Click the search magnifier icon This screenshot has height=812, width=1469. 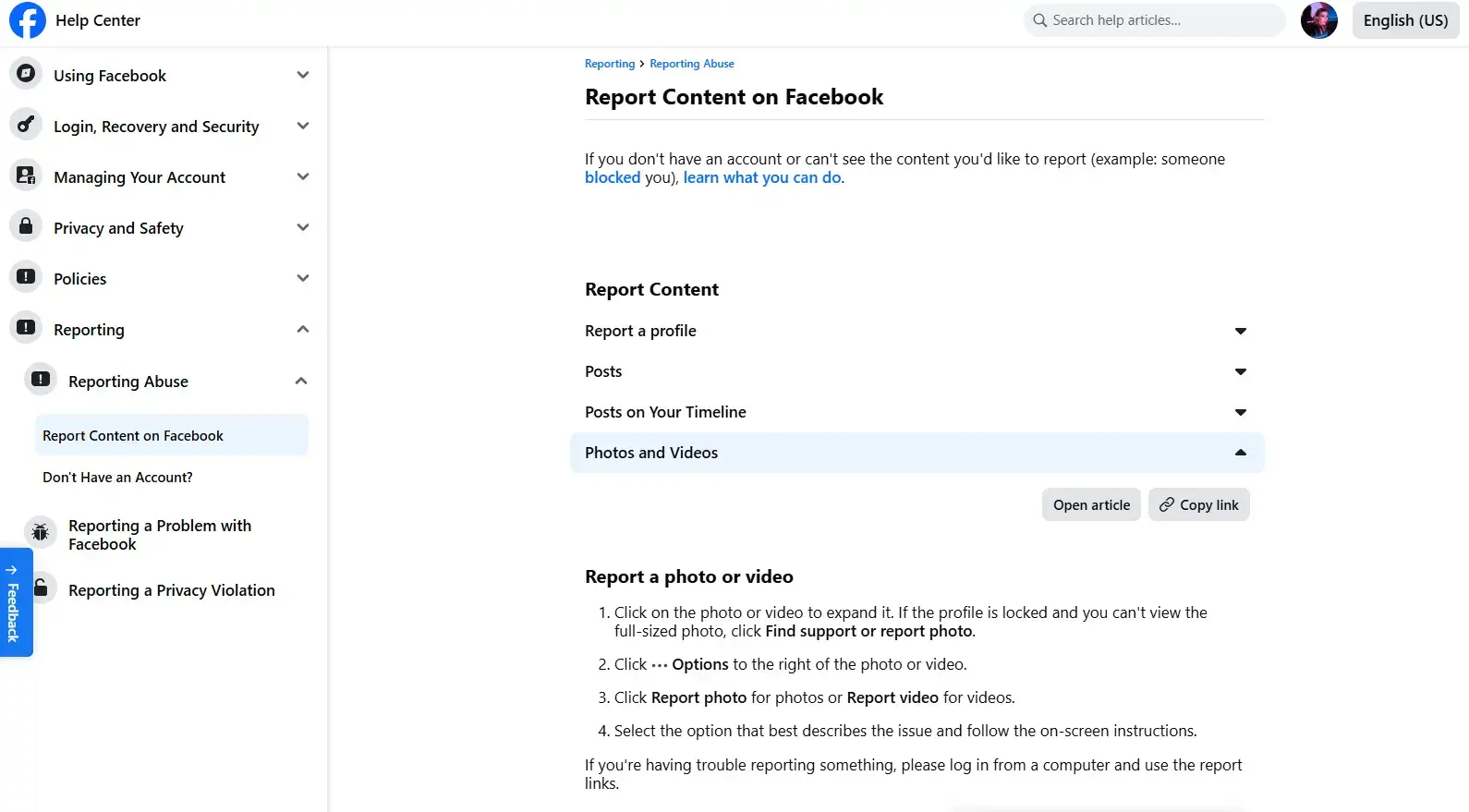(x=1040, y=20)
